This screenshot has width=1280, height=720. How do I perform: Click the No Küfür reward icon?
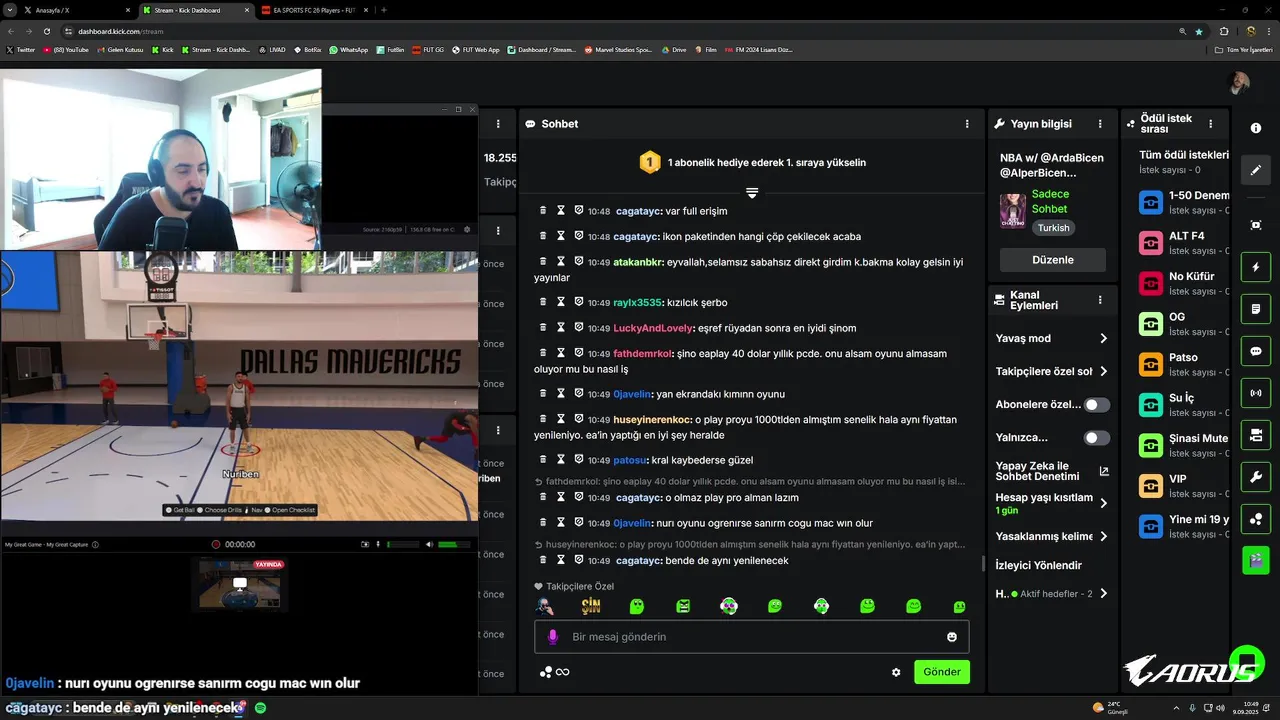tap(1151, 283)
